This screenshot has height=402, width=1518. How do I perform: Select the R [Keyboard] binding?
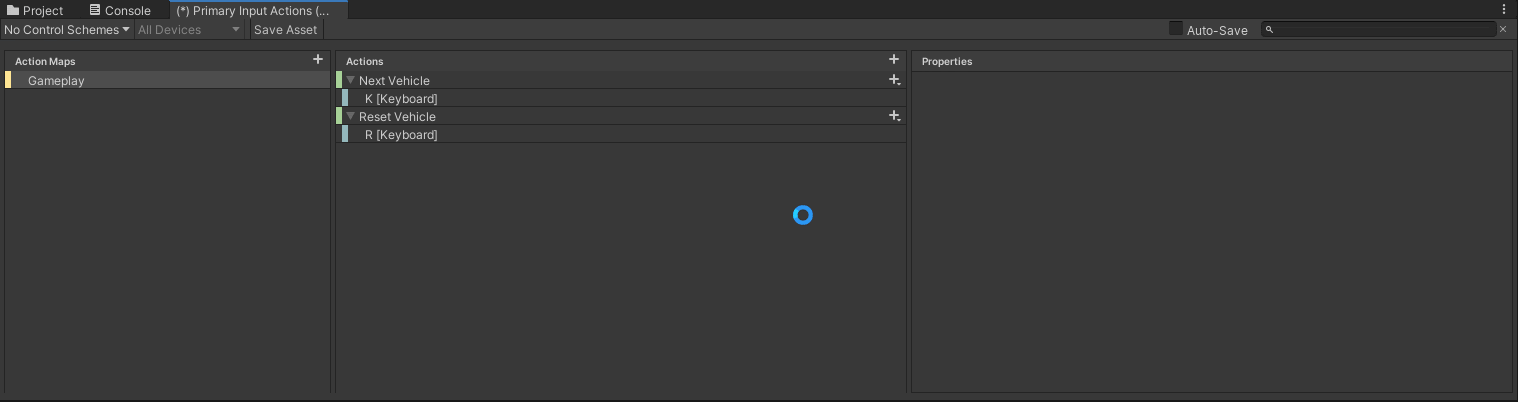(401, 134)
